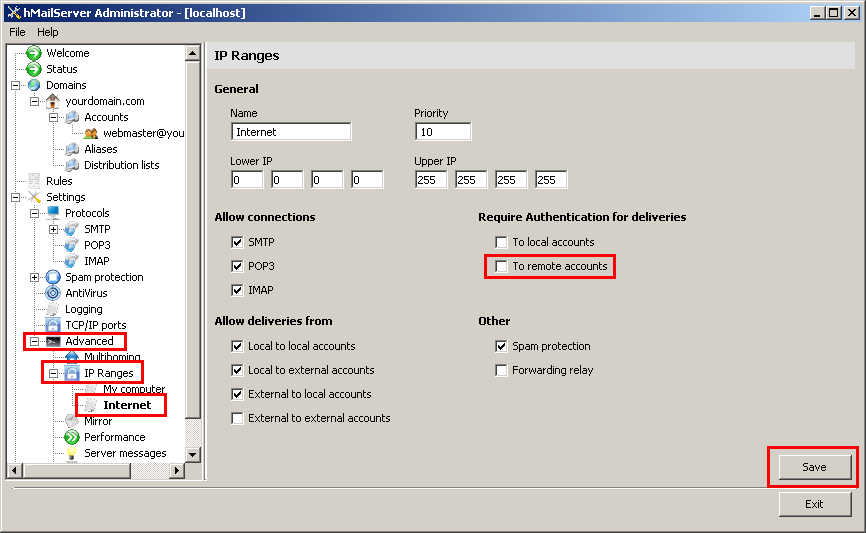866x533 pixels.
Task: Click the TCP/IP ports lock icon
Action: click(53, 325)
